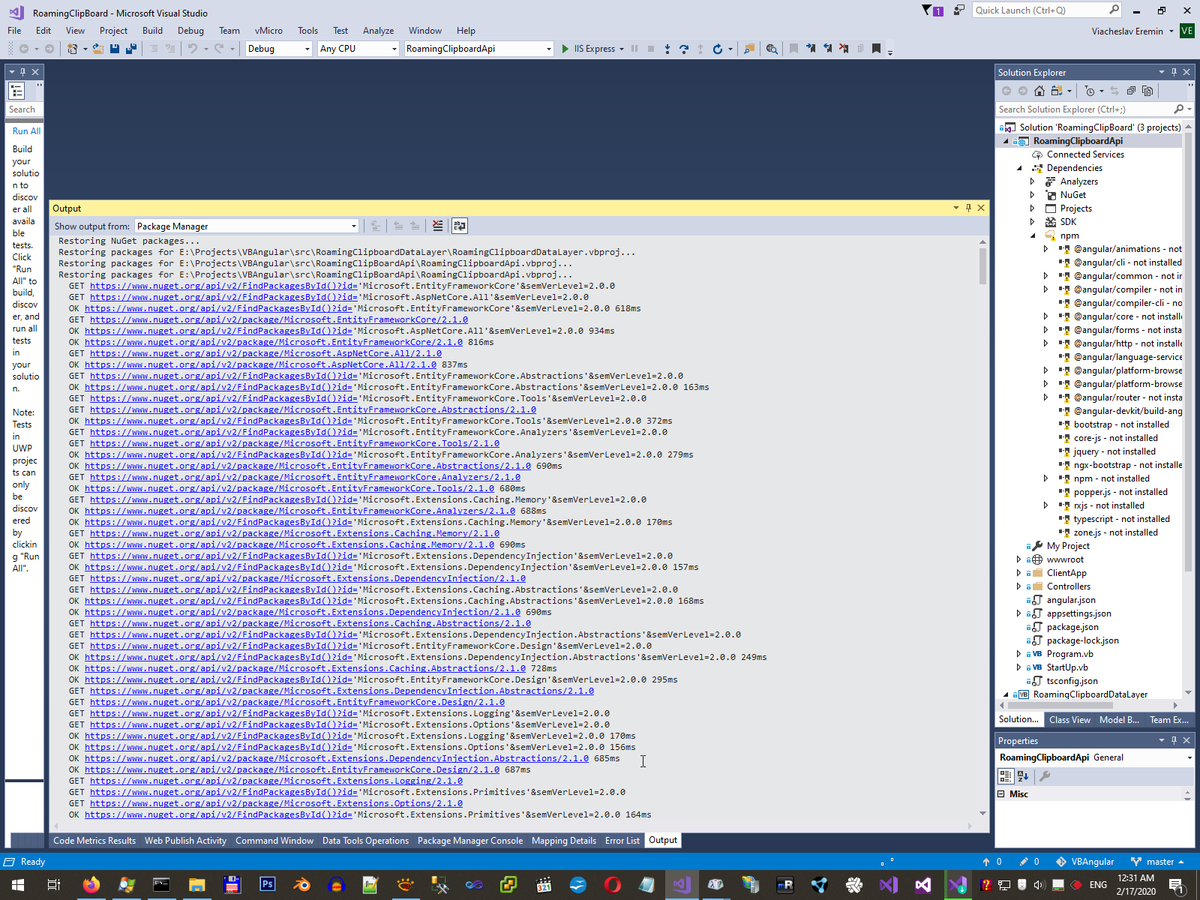Start debugging with IIS Express play button

click(565, 49)
